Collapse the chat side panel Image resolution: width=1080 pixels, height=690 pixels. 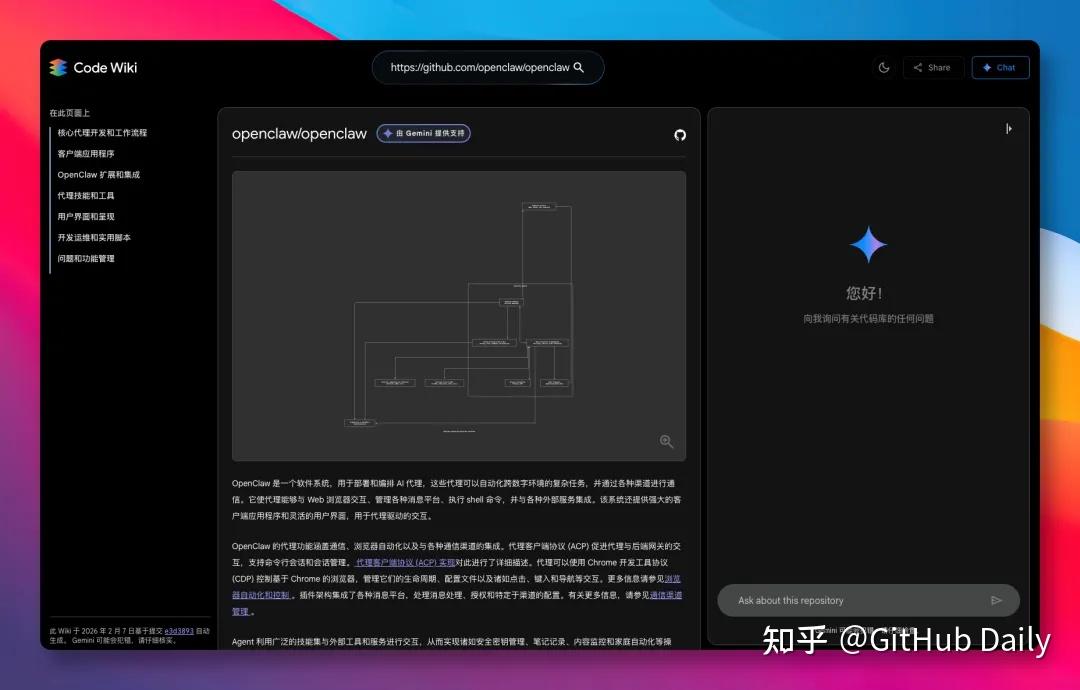(1008, 128)
